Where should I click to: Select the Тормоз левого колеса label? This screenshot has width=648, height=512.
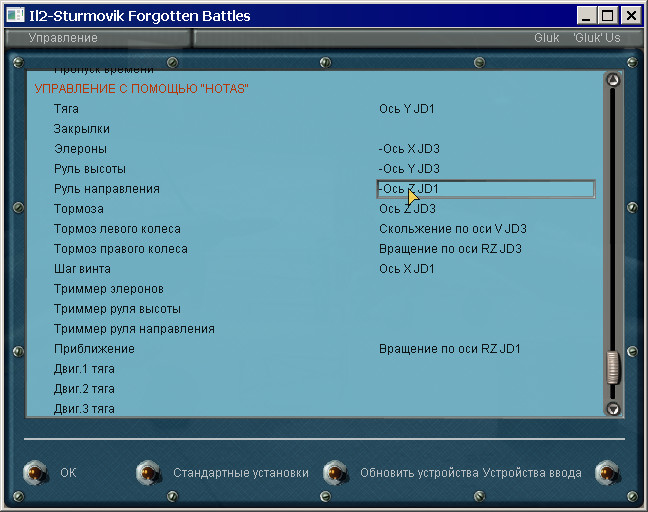click(x=117, y=229)
